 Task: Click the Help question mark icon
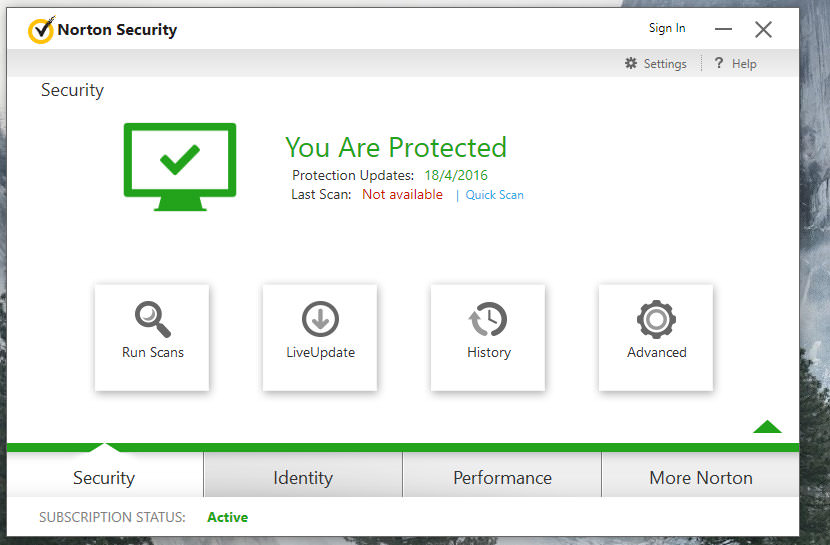[x=718, y=63]
